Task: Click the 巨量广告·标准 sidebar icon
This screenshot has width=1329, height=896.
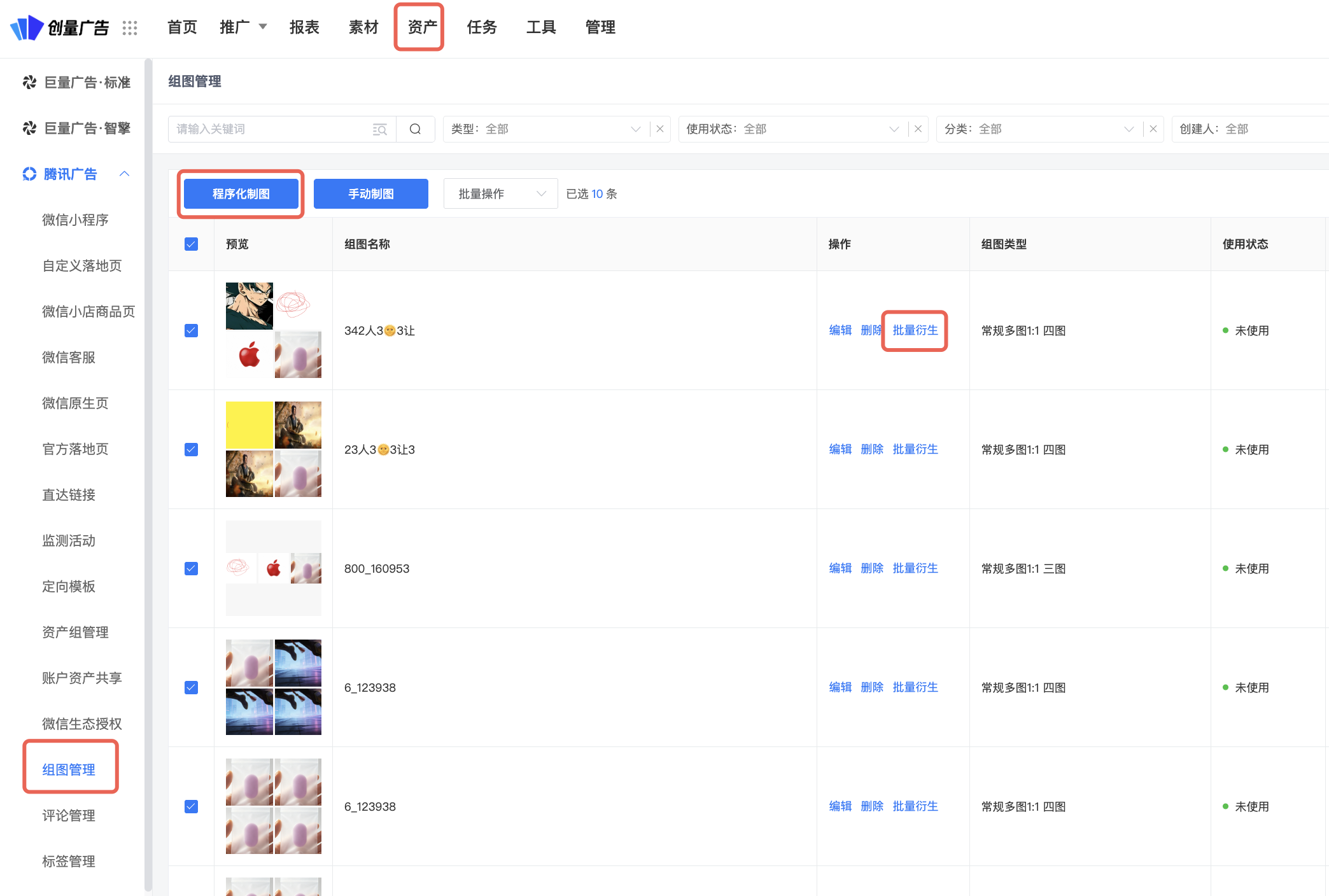Action: (29, 82)
